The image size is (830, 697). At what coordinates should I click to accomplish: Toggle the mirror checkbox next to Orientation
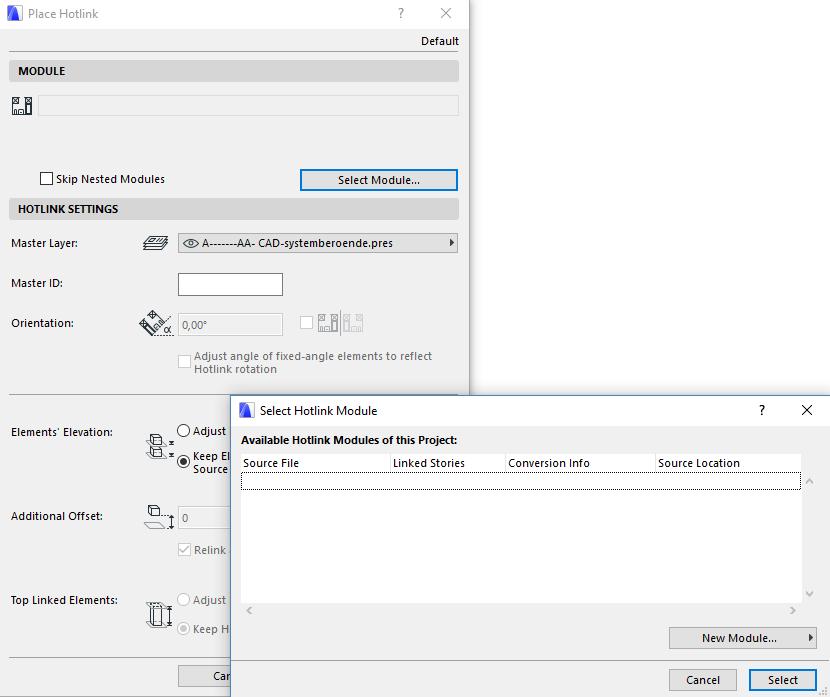pos(306,322)
